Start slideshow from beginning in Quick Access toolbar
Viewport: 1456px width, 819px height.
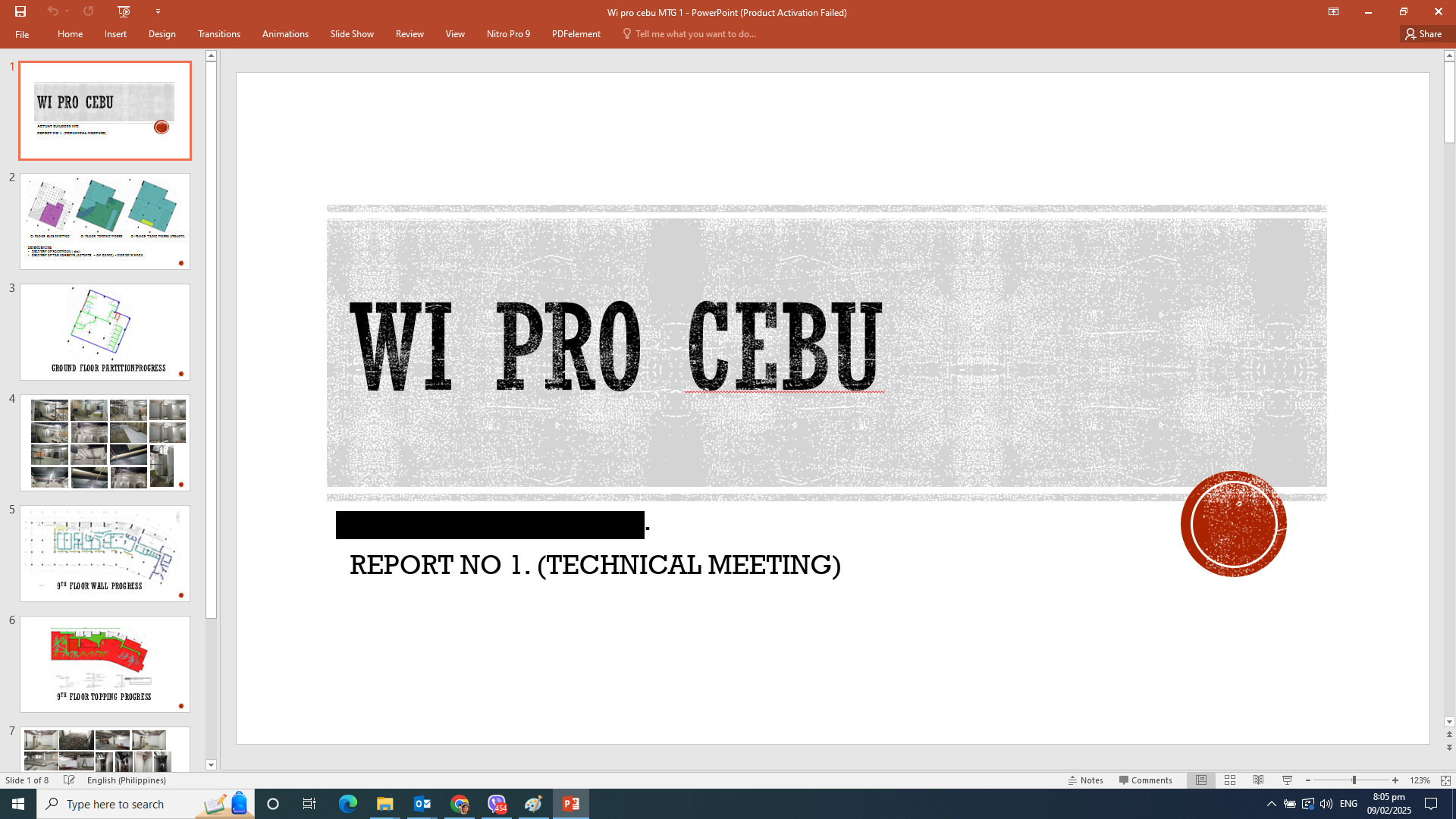coord(123,11)
